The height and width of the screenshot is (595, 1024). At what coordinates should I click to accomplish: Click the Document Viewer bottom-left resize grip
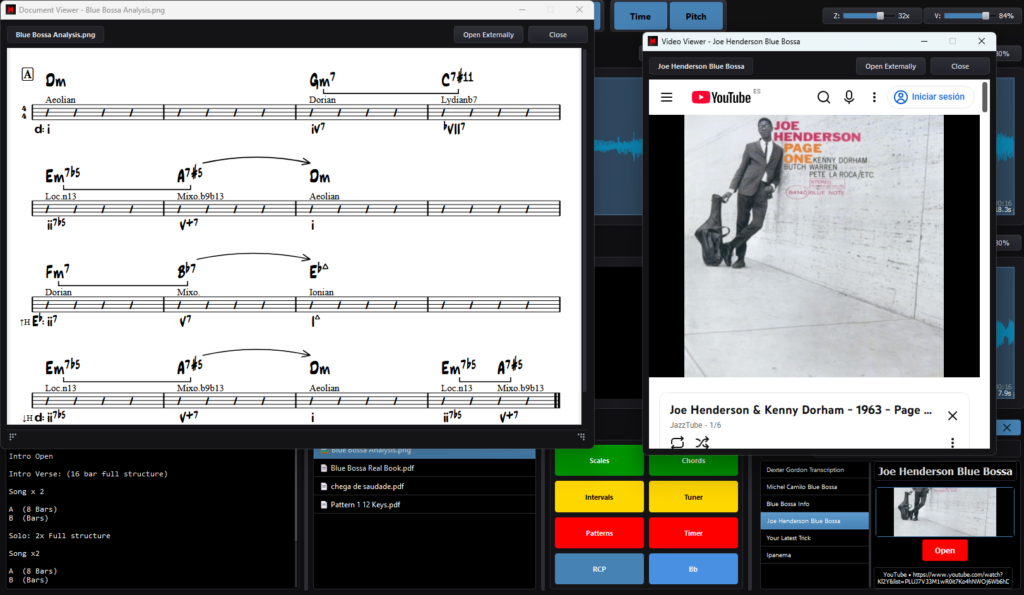tap(12, 436)
